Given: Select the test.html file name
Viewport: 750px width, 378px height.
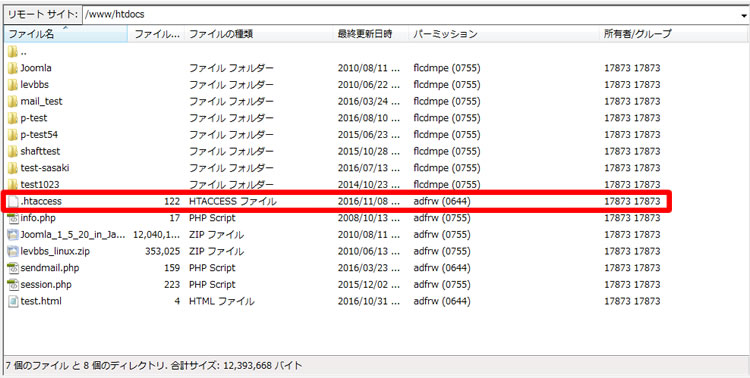Looking at the screenshot, I should (x=41, y=301).
